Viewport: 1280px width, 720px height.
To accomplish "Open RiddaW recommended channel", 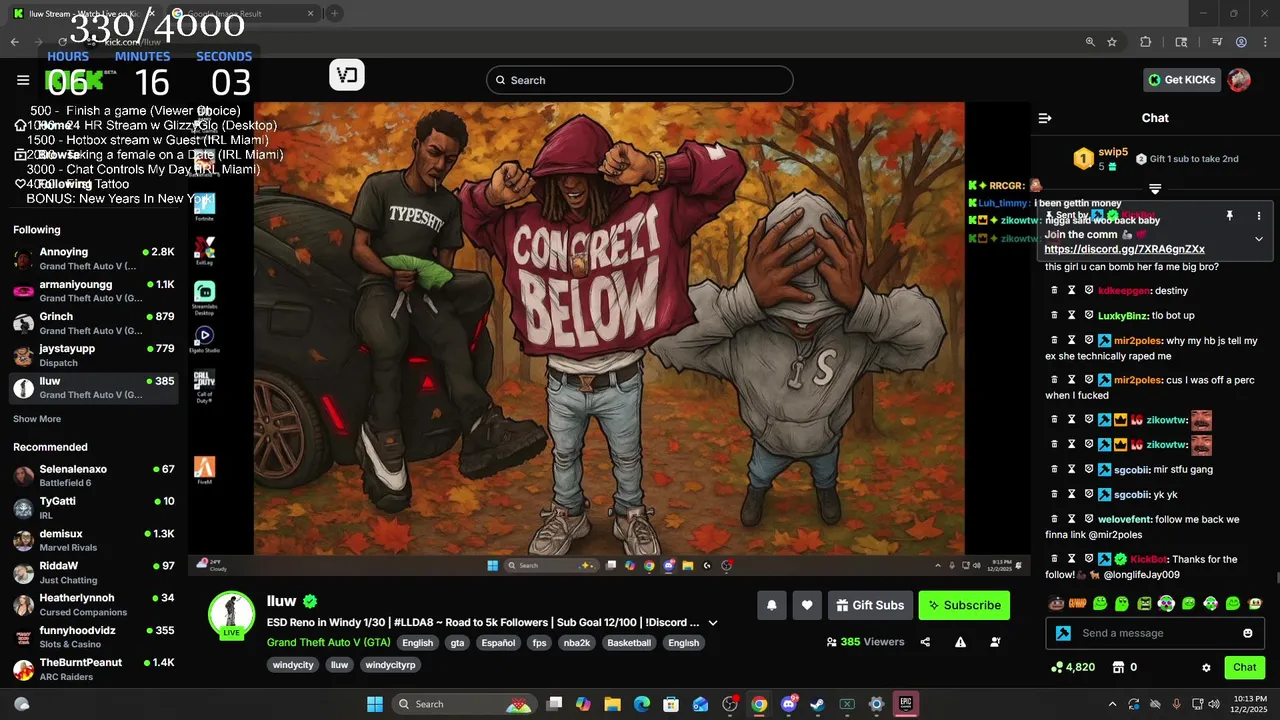I will [x=94, y=572].
